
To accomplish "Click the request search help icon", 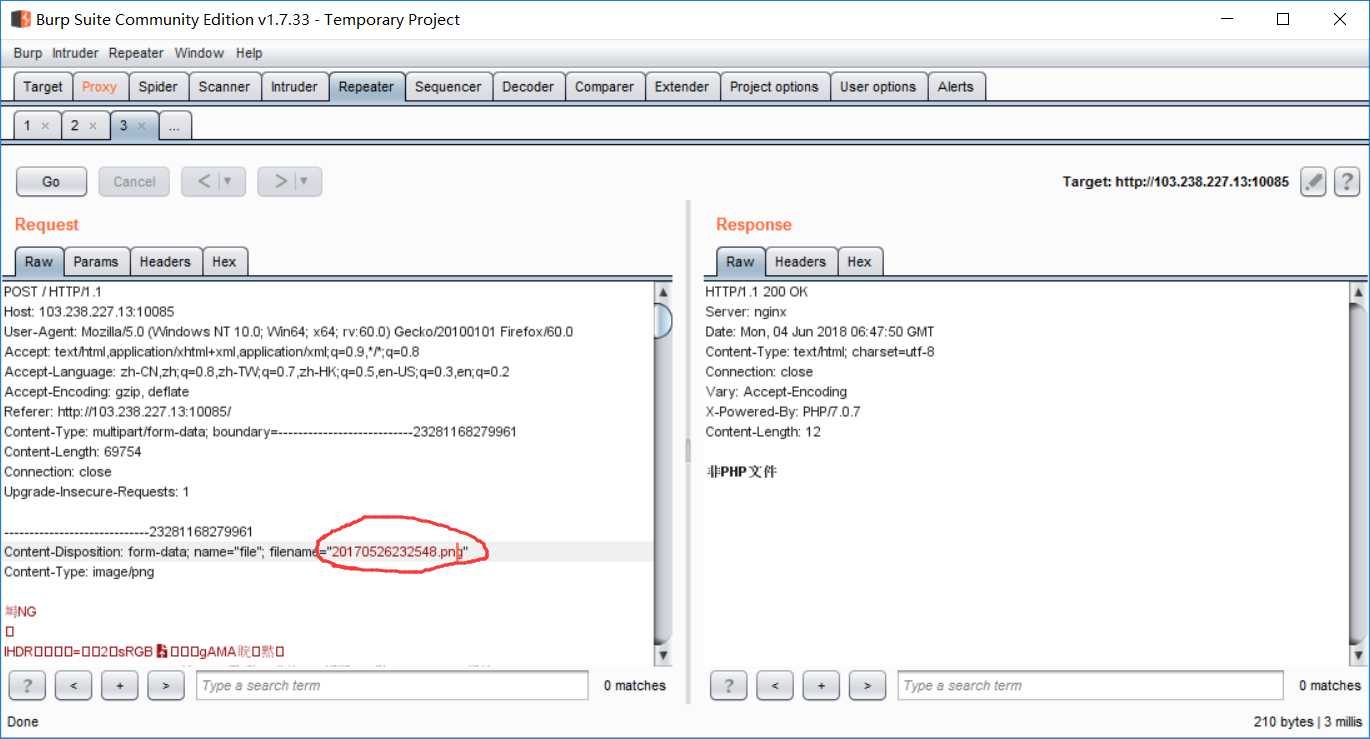I will (x=27, y=685).
